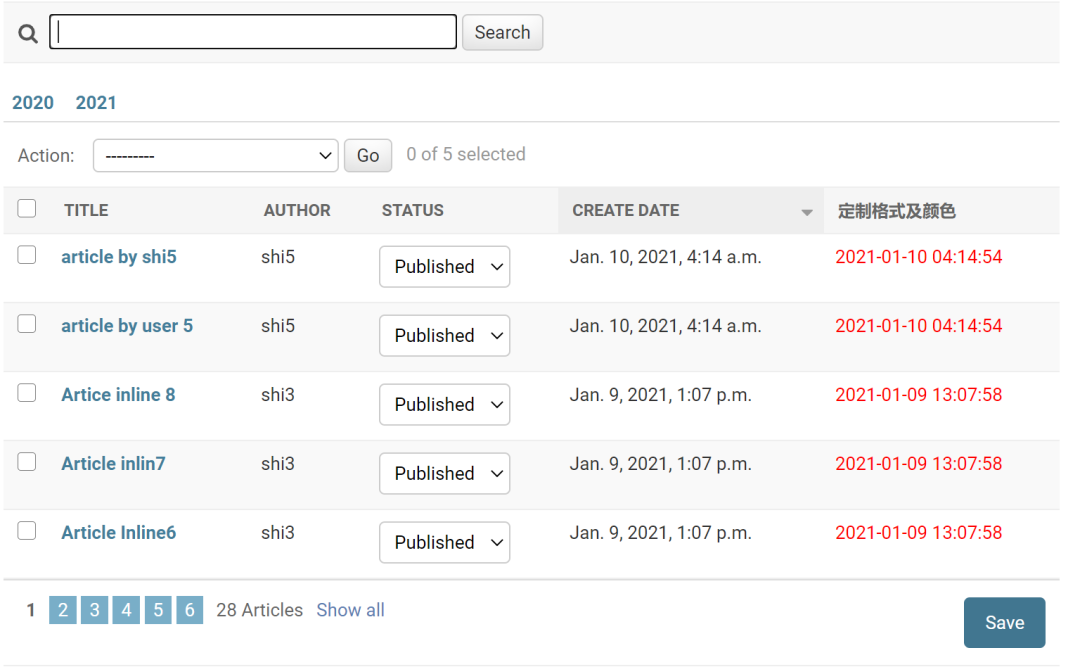Go to page 2 of articles
The image size is (1080, 667).
(62, 610)
